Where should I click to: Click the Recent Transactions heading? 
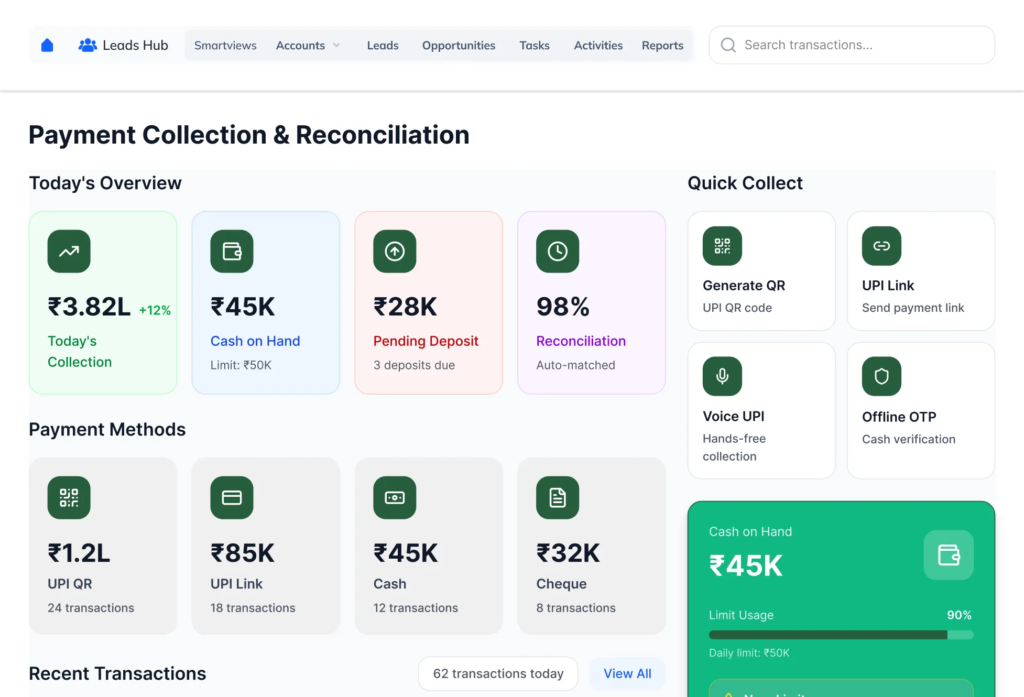click(x=118, y=673)
